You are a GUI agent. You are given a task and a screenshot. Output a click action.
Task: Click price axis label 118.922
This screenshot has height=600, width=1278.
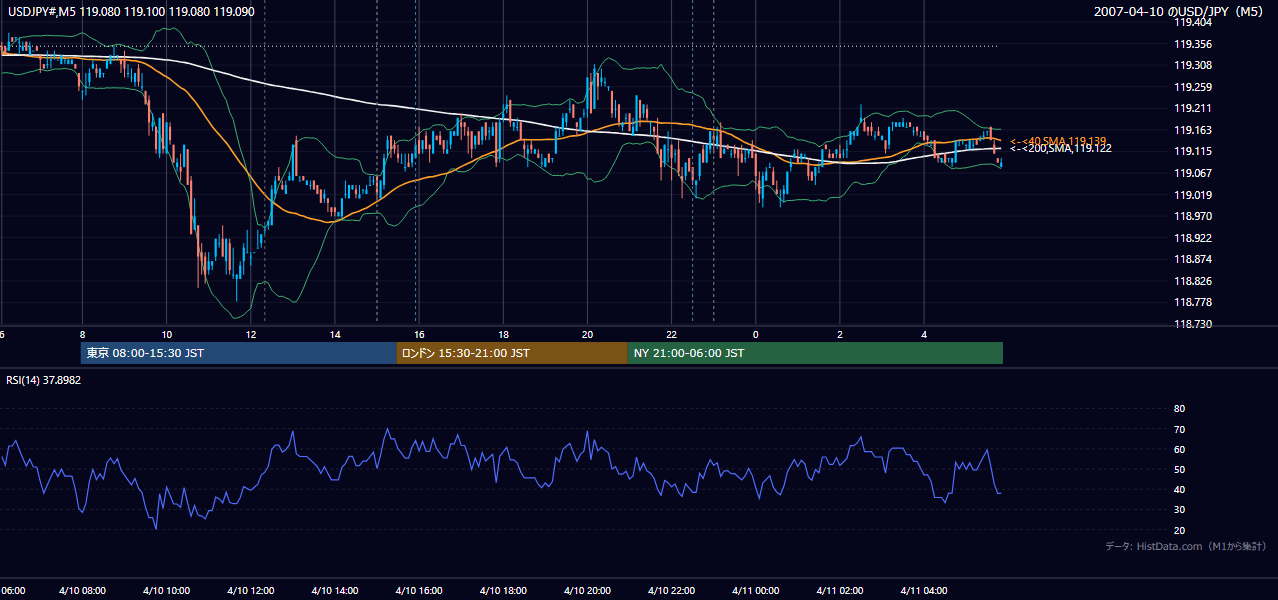coord(1192,238)
